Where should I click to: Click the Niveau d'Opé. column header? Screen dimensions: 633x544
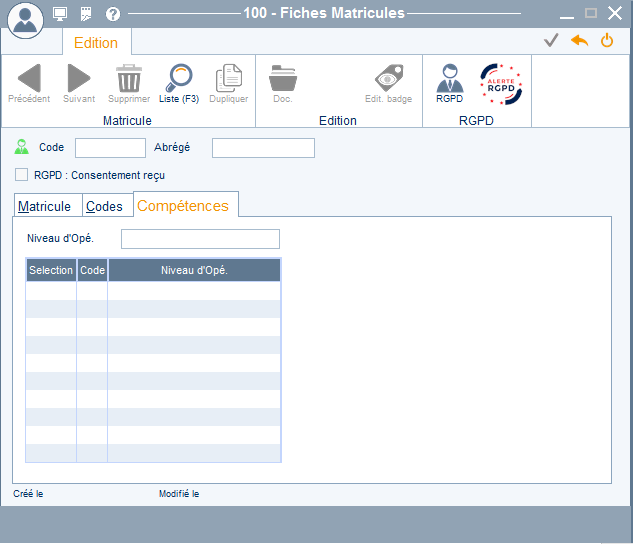[194, 270]
